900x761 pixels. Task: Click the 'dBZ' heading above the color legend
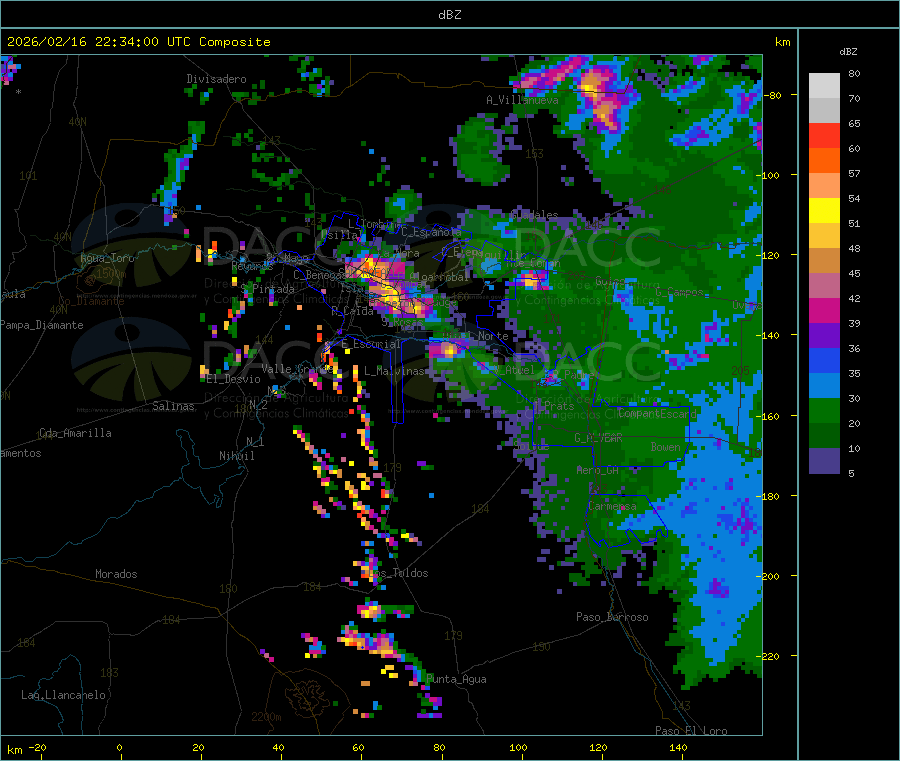[x=848, y=52]
